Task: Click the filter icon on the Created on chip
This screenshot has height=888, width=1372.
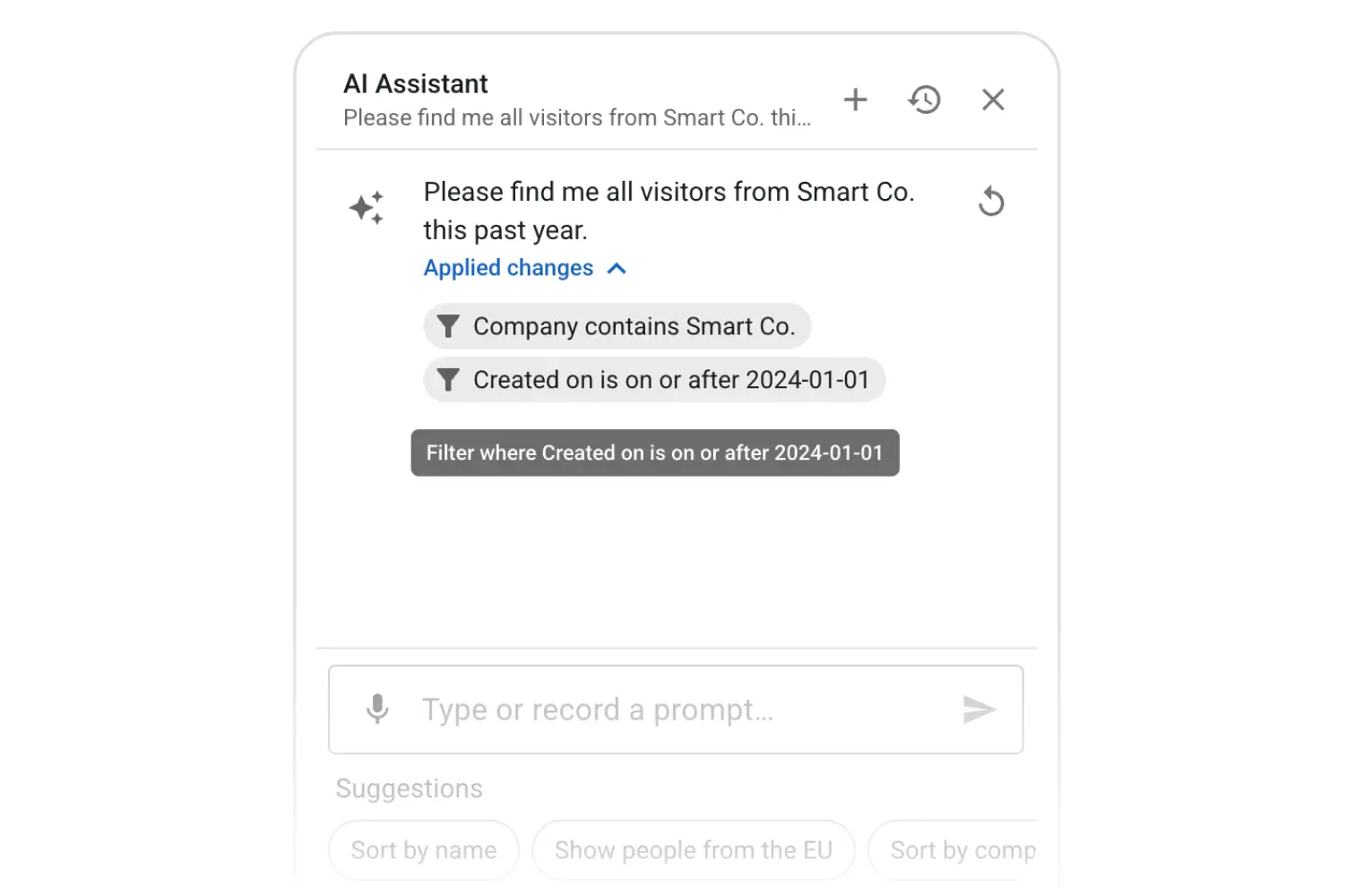Action: tap(448, 379)
